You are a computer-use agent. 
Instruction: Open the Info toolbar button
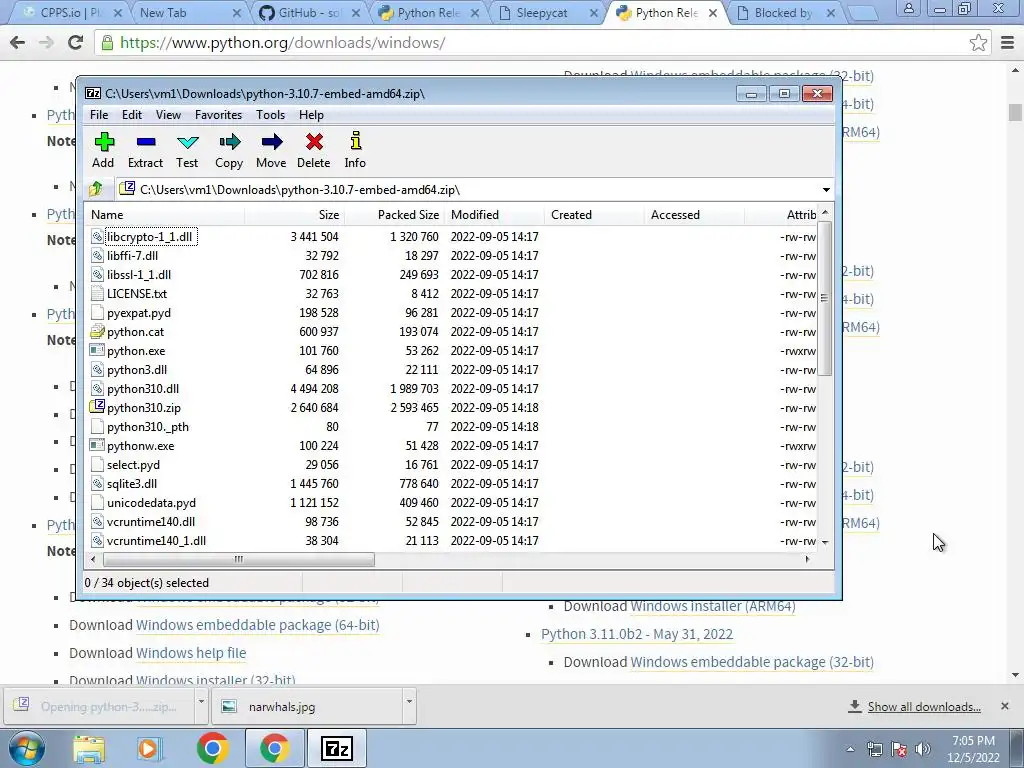point(355,142)
